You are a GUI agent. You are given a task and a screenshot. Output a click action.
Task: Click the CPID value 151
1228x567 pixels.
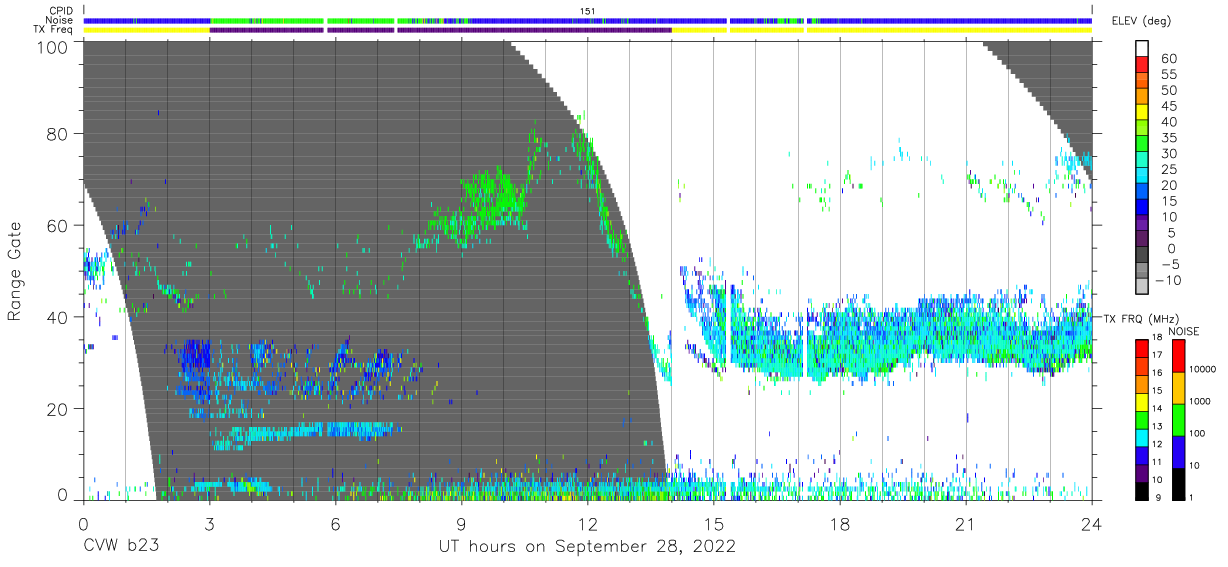pyautogui.click(x=588, y=11)
